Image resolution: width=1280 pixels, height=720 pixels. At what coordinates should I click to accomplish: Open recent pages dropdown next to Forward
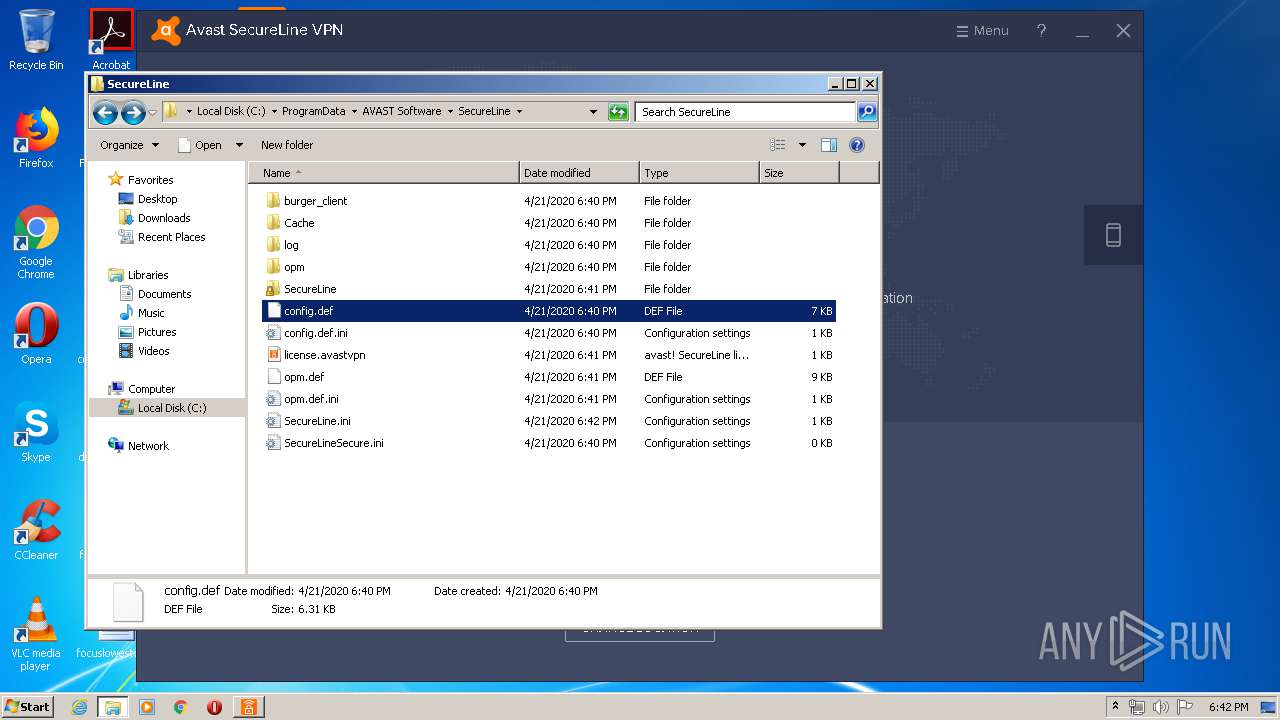click(x=153, y=112)
